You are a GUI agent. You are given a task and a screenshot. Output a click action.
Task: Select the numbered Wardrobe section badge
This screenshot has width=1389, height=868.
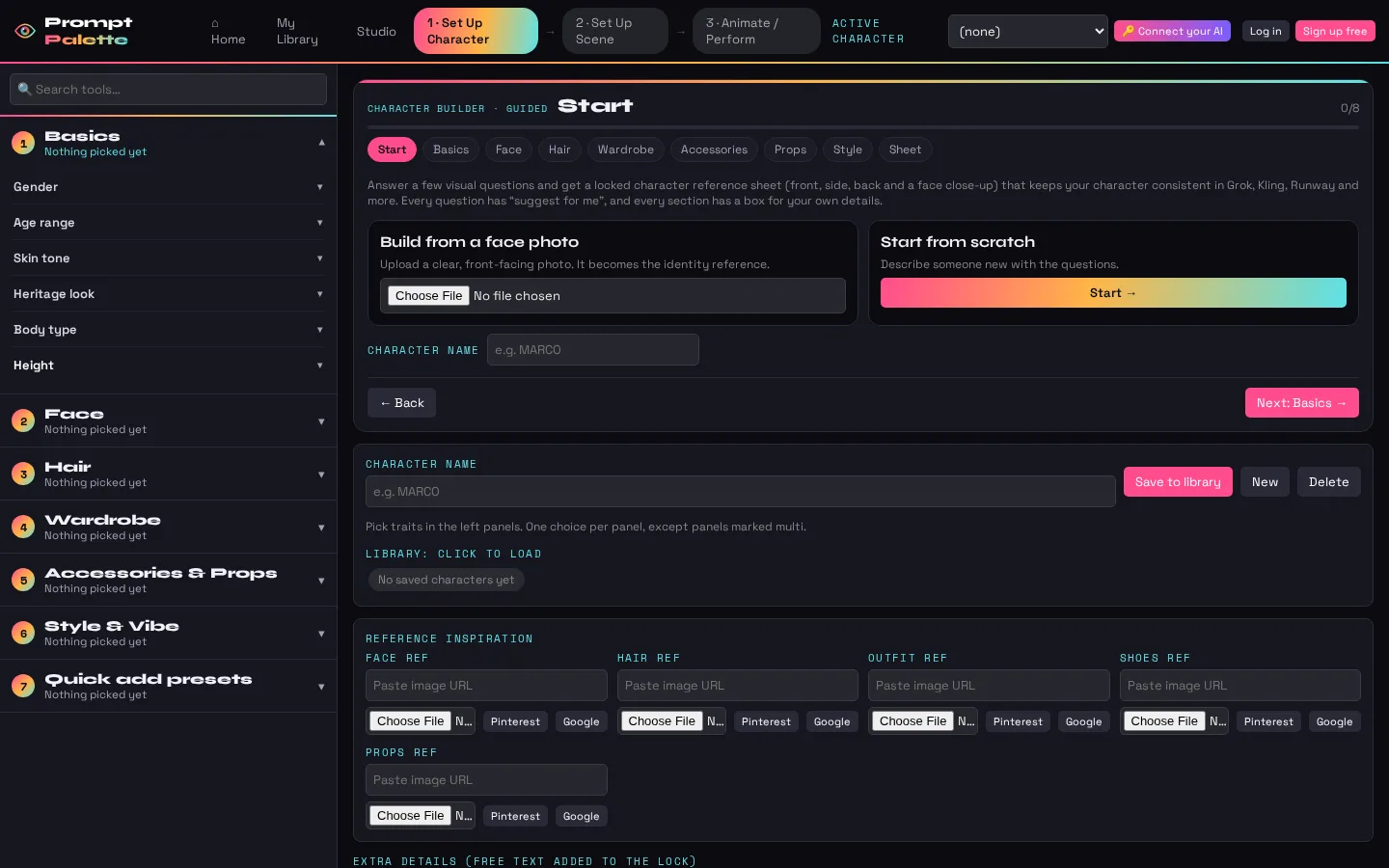pyautogui.click(x=23, y=527)
